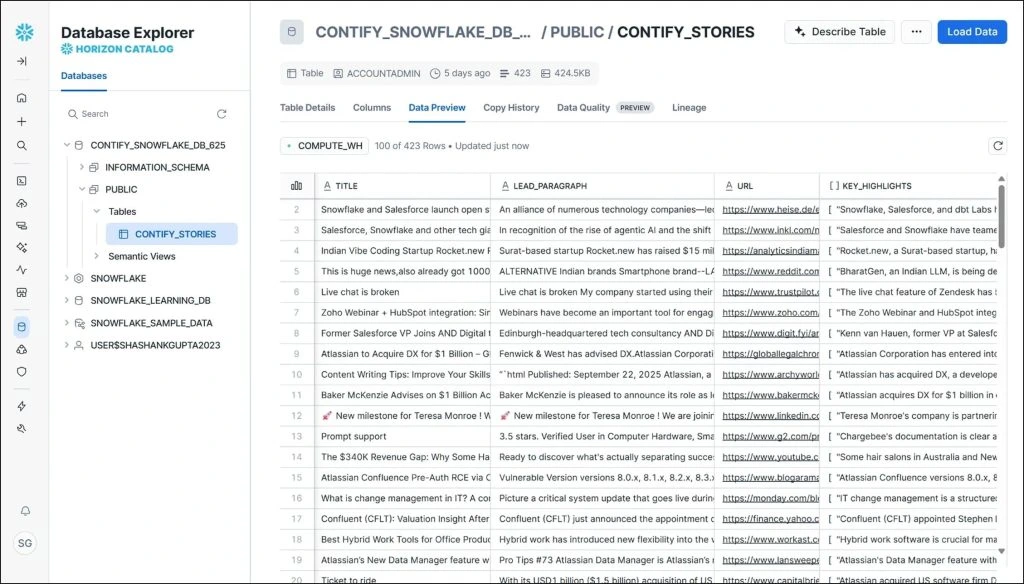This screenshot has width=1024, height=584.
Task: Click the Load Data button
Action: pyautogui.click(x=971, y=31)
